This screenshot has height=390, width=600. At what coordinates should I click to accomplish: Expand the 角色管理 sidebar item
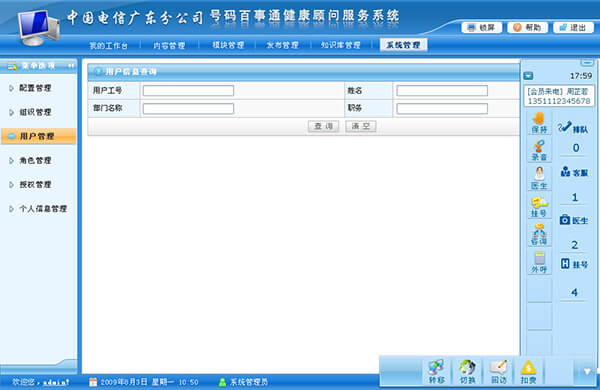35,160
